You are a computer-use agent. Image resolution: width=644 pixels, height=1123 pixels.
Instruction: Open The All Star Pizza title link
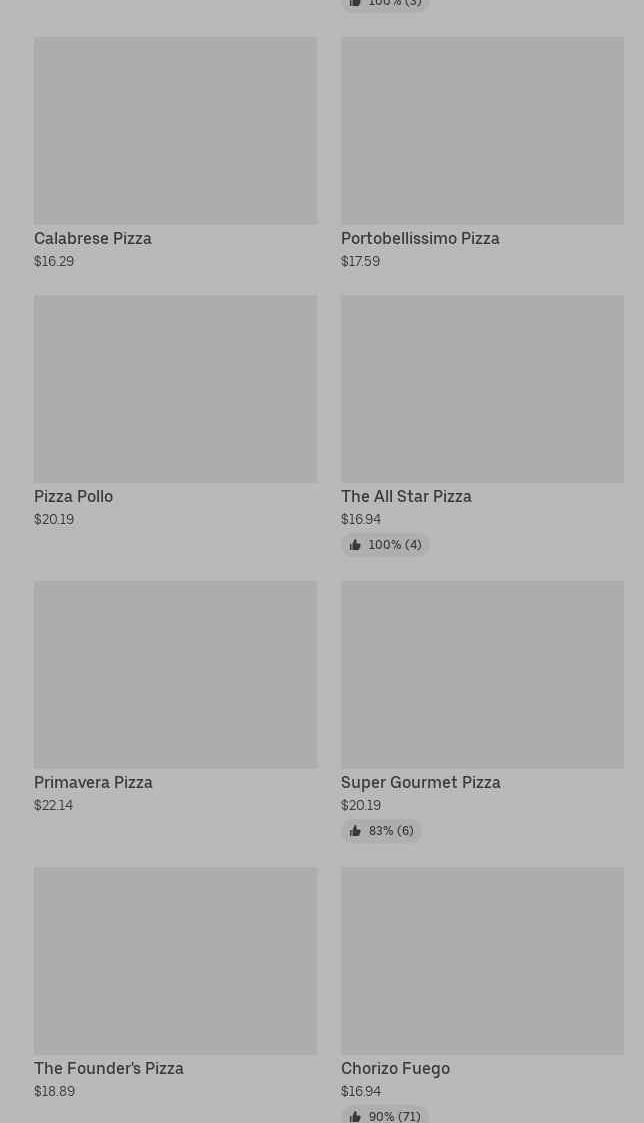pos(406,497)
